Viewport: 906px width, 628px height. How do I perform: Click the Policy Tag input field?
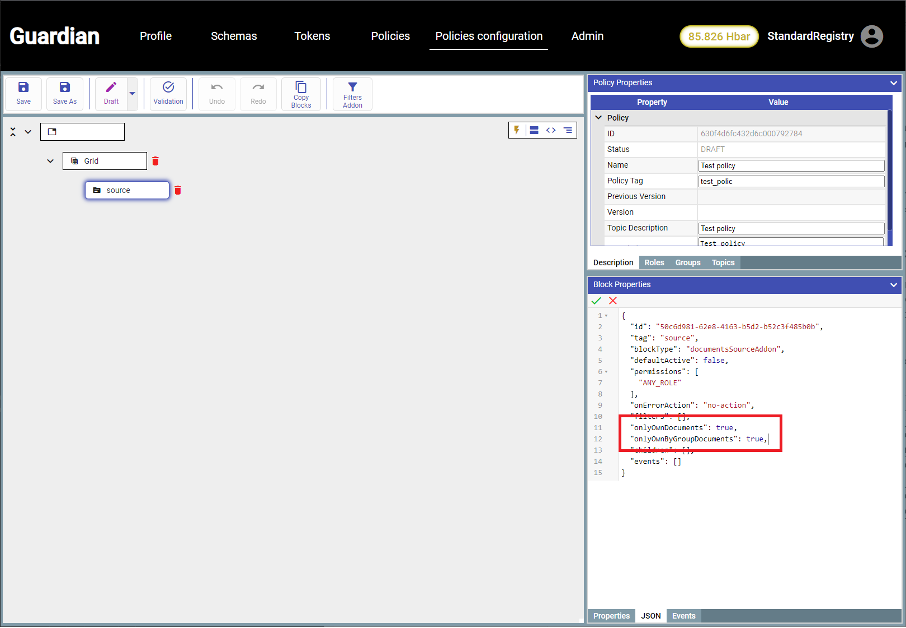(x=790, y=182)
